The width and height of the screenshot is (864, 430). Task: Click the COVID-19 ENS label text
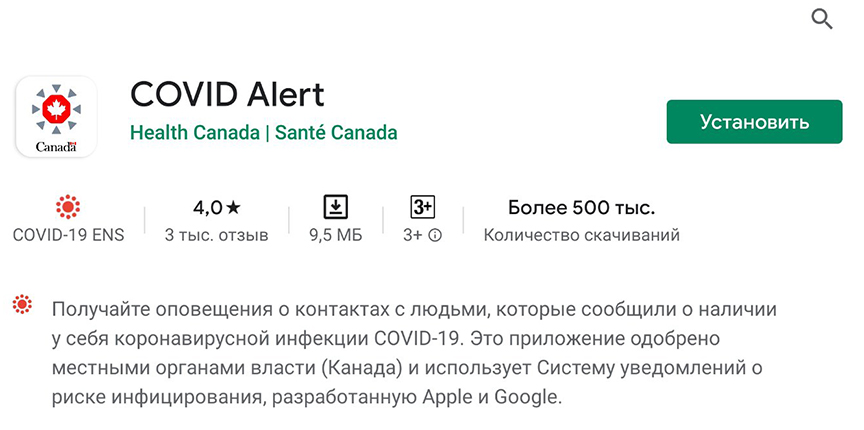coord(67,236)
